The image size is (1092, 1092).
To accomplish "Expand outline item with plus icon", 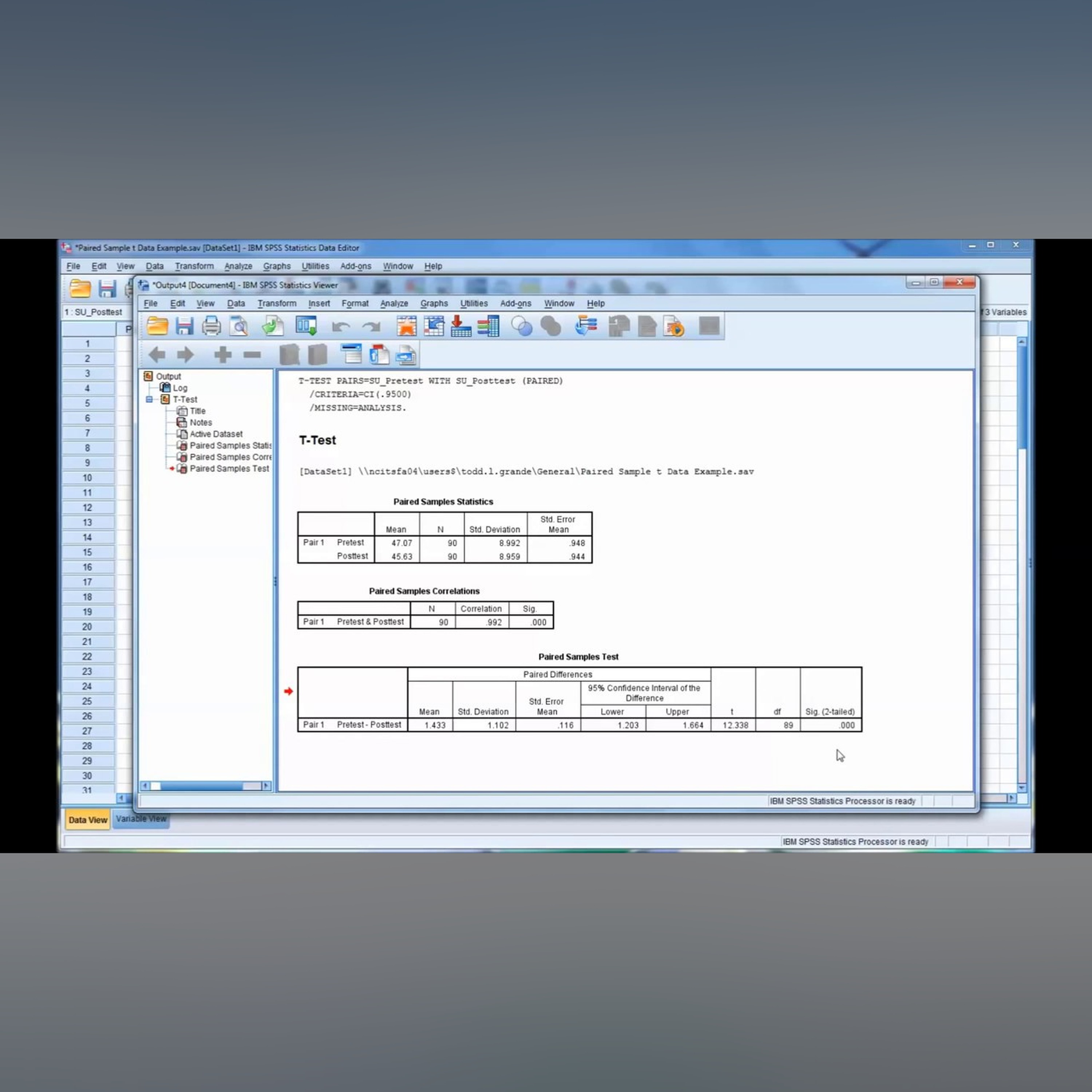I will tap(223, 355).
